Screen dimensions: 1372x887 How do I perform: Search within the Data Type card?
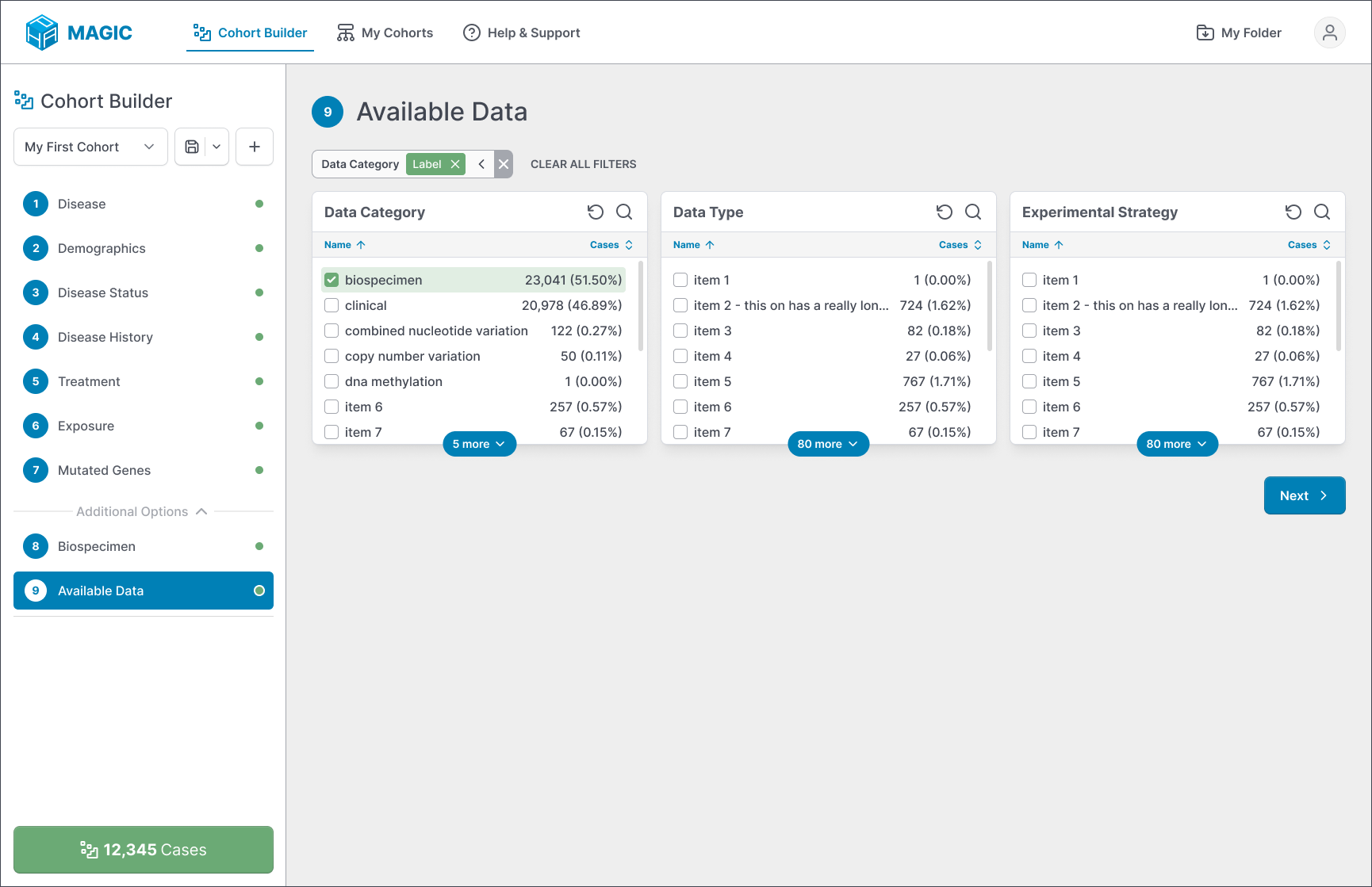[x=973, y=212]
